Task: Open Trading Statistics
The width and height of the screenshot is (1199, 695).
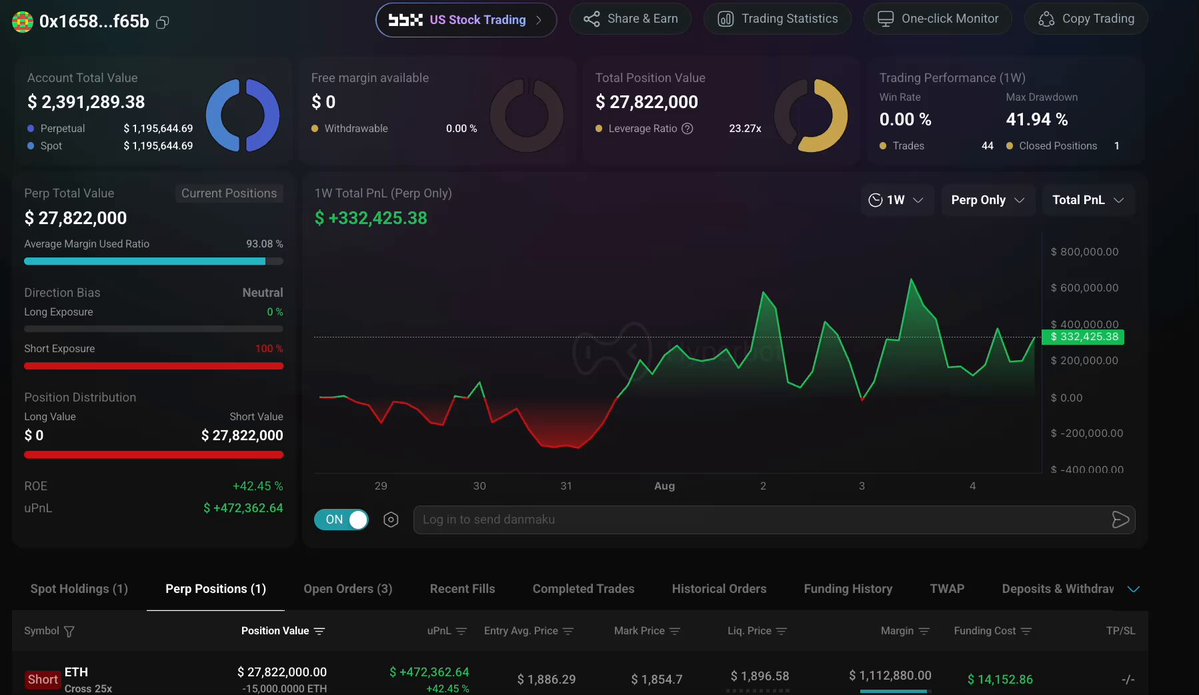Action: pos(777,19)
